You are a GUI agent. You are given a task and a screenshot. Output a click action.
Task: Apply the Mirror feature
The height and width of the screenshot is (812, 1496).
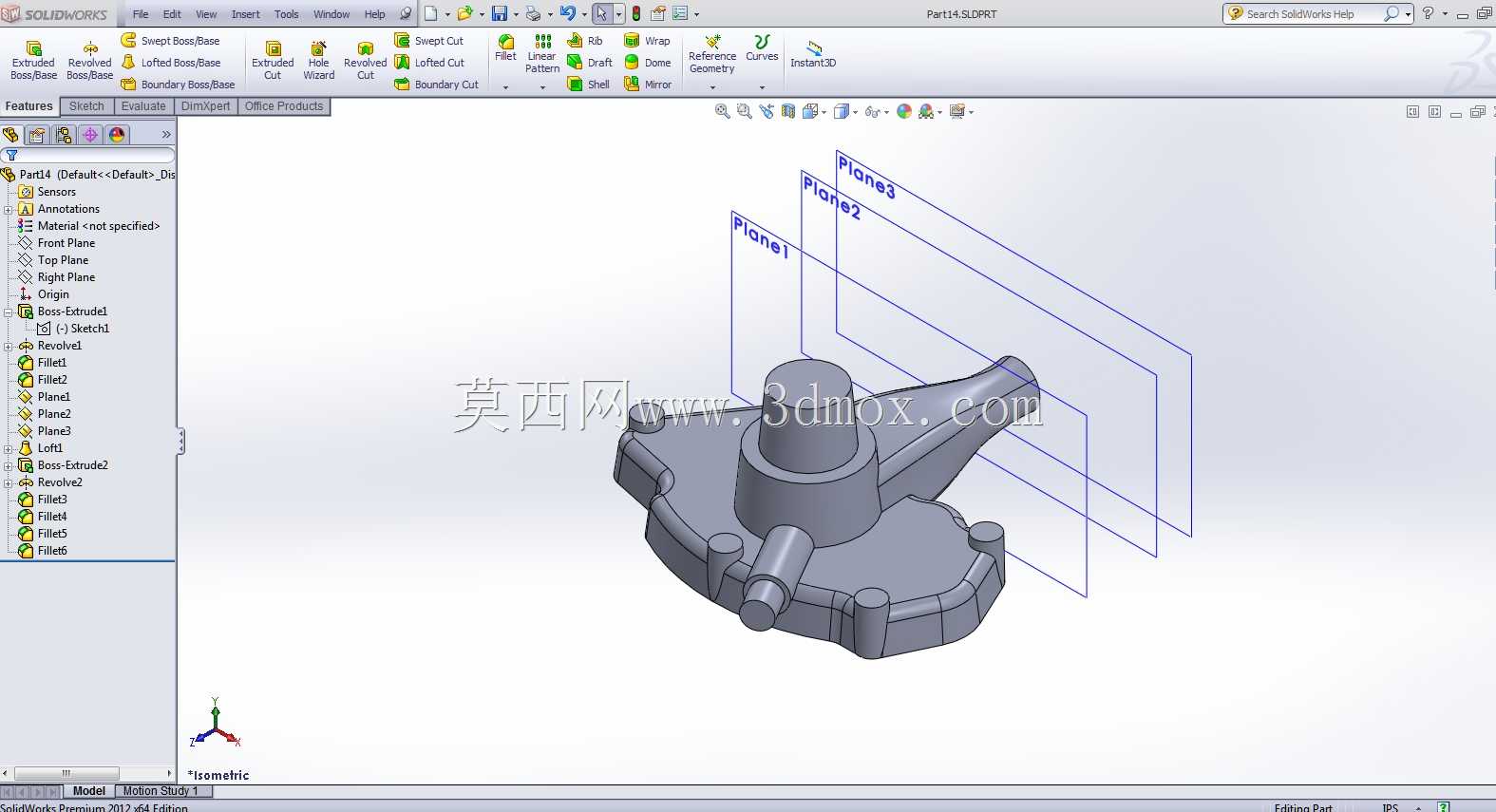(x=648, y=85)
